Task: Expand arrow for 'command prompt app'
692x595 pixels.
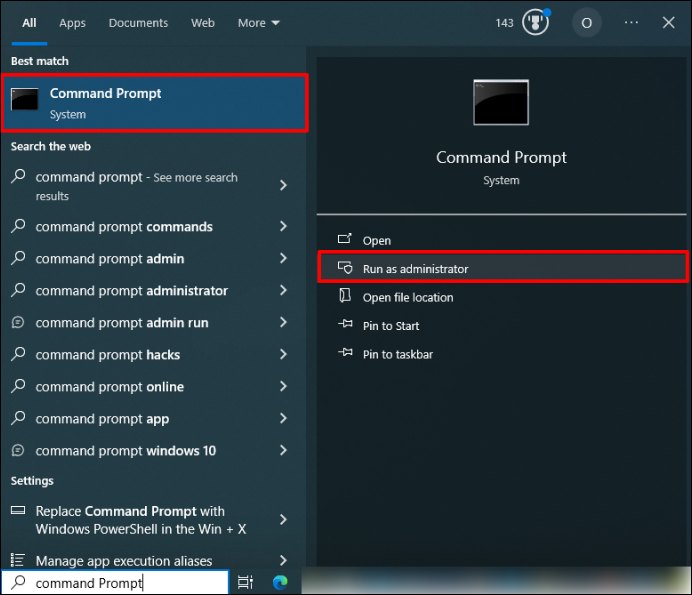Action: point(283,418)
